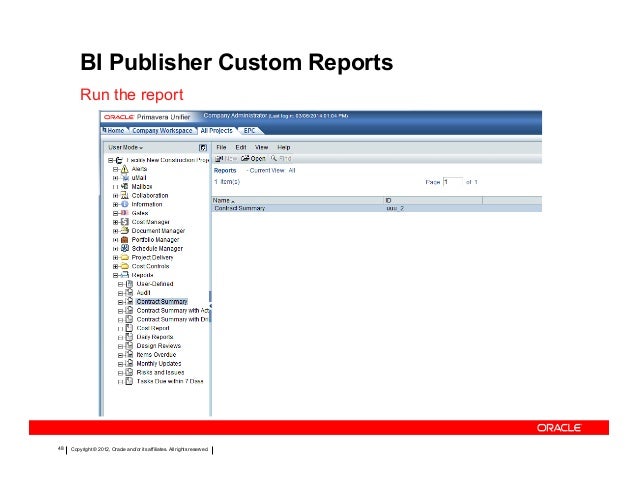The height and width of the screenshot is (493, 638).
Task: Select the Monthly Updates tree item
Action: (x=159, y=364)
